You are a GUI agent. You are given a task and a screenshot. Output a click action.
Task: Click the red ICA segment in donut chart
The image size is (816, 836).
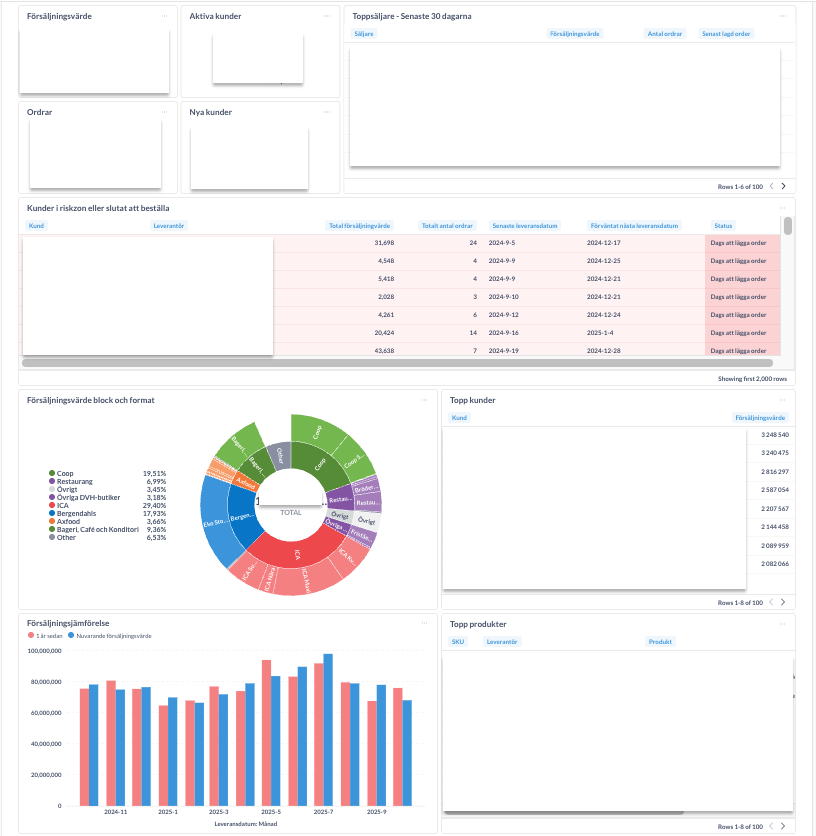[295, 552]
